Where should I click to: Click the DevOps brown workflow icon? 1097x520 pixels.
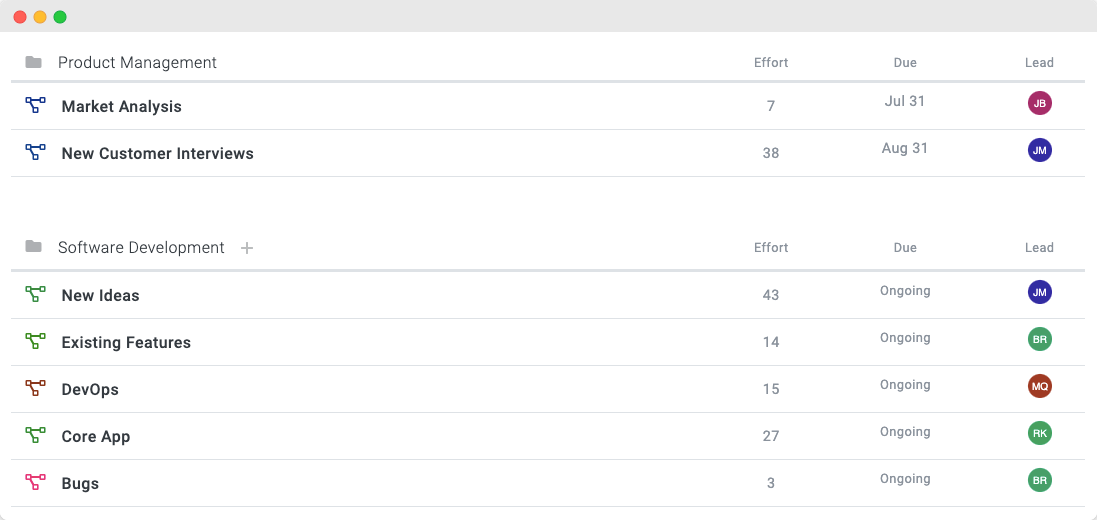coord(35,388)
